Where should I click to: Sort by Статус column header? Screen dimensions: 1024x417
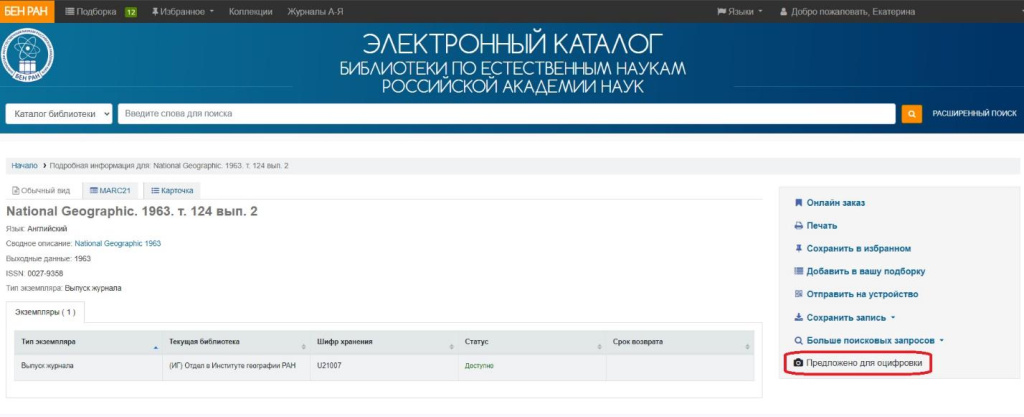[532, 342]
